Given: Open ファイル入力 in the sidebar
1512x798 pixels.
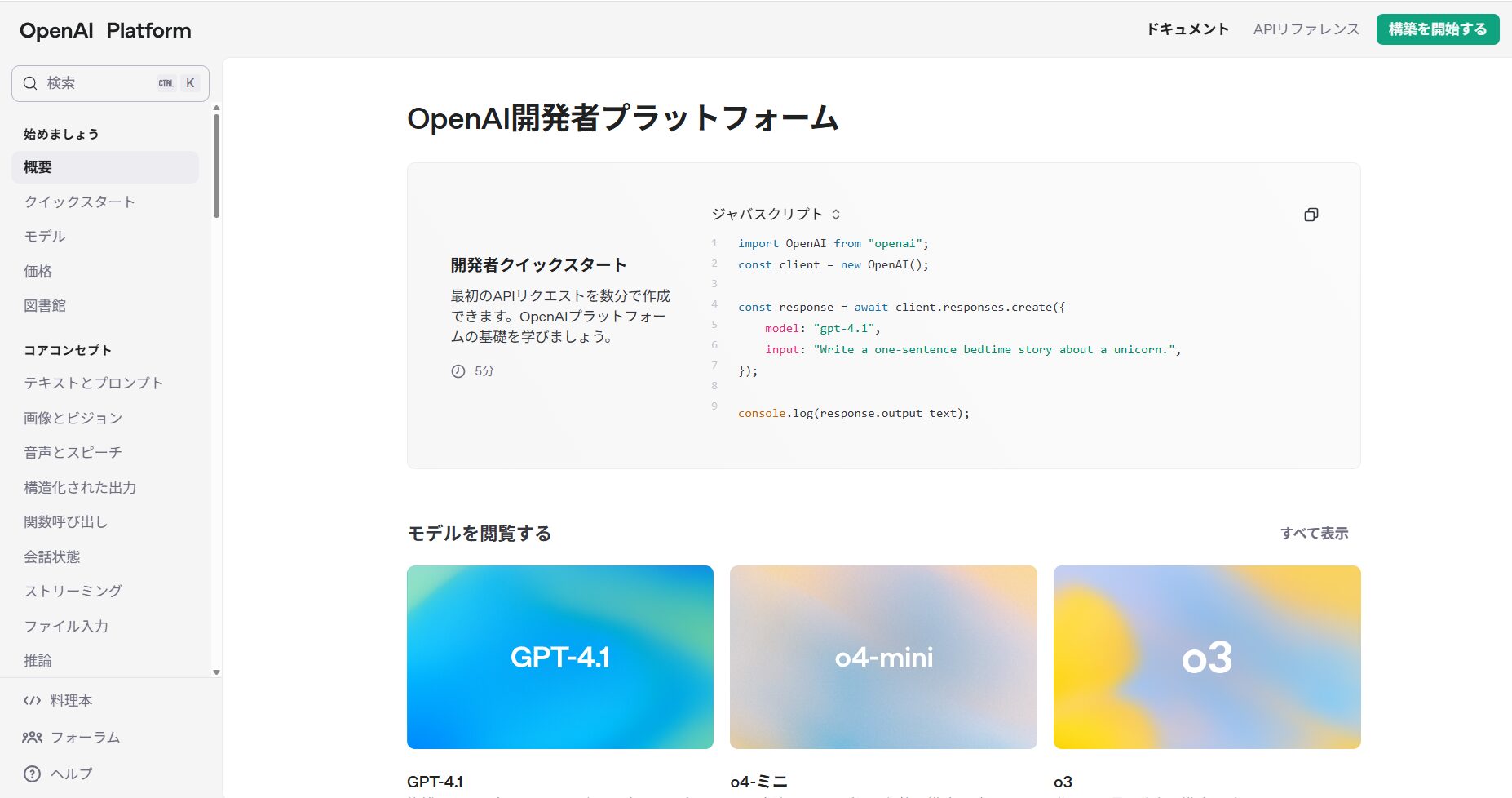Looking at the screenshot, I should tap(105, 626).
